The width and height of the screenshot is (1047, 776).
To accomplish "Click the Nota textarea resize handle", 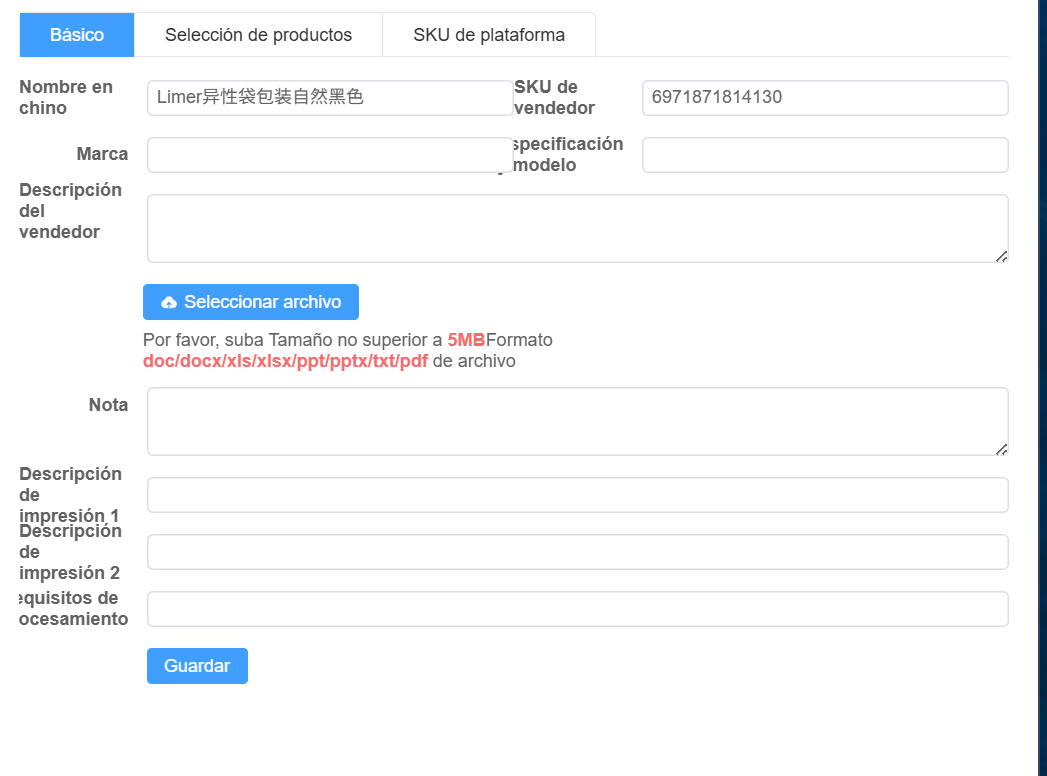I will [x=1001, y=449].
